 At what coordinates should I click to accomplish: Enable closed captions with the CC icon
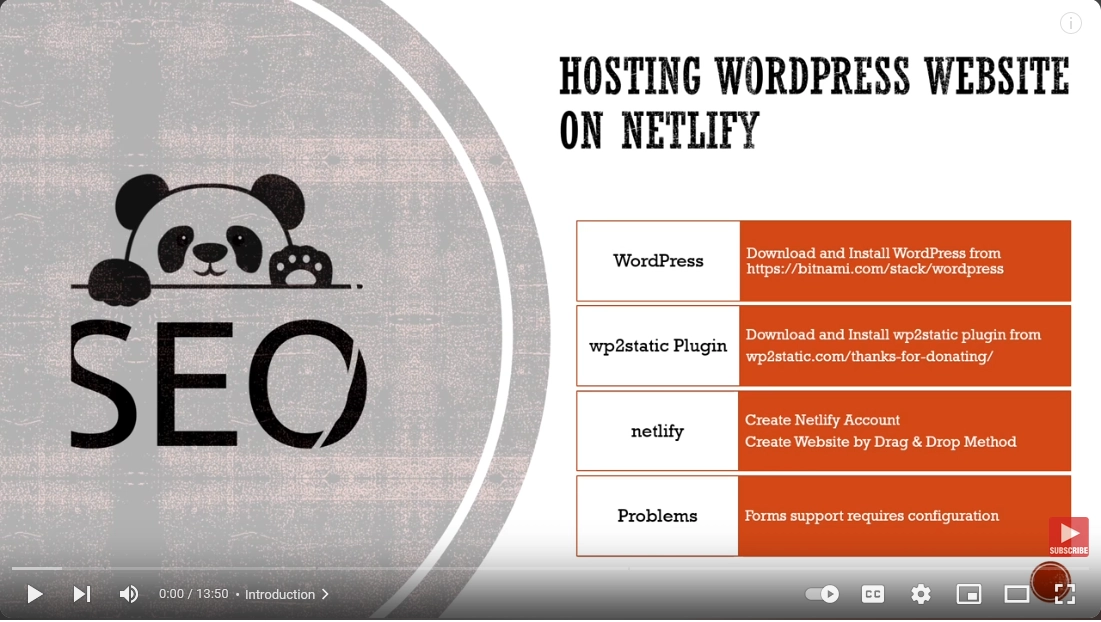click(872, 594)
